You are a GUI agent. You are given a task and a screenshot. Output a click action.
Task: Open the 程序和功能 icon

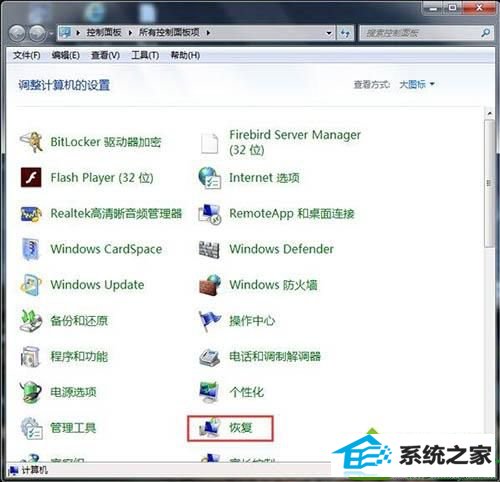(x=31, y=356)
